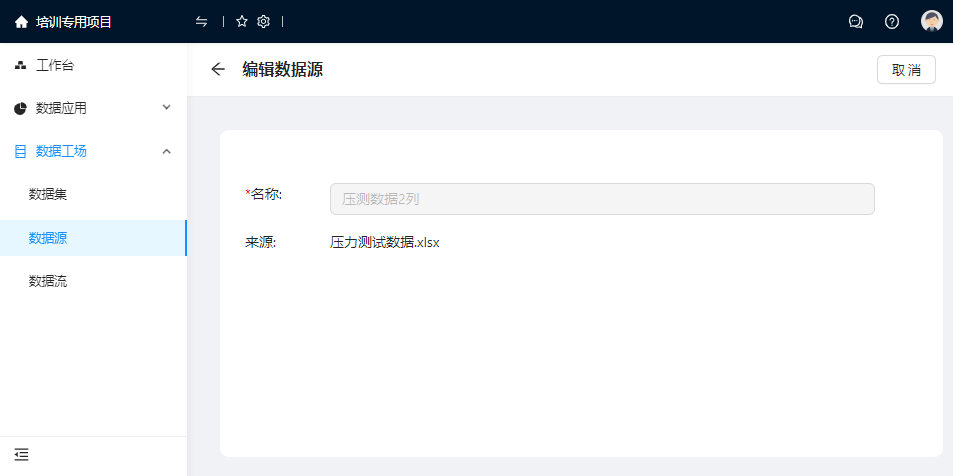Click the switch project arrows icon
This screenshot has width=953, height=476.
202,21
